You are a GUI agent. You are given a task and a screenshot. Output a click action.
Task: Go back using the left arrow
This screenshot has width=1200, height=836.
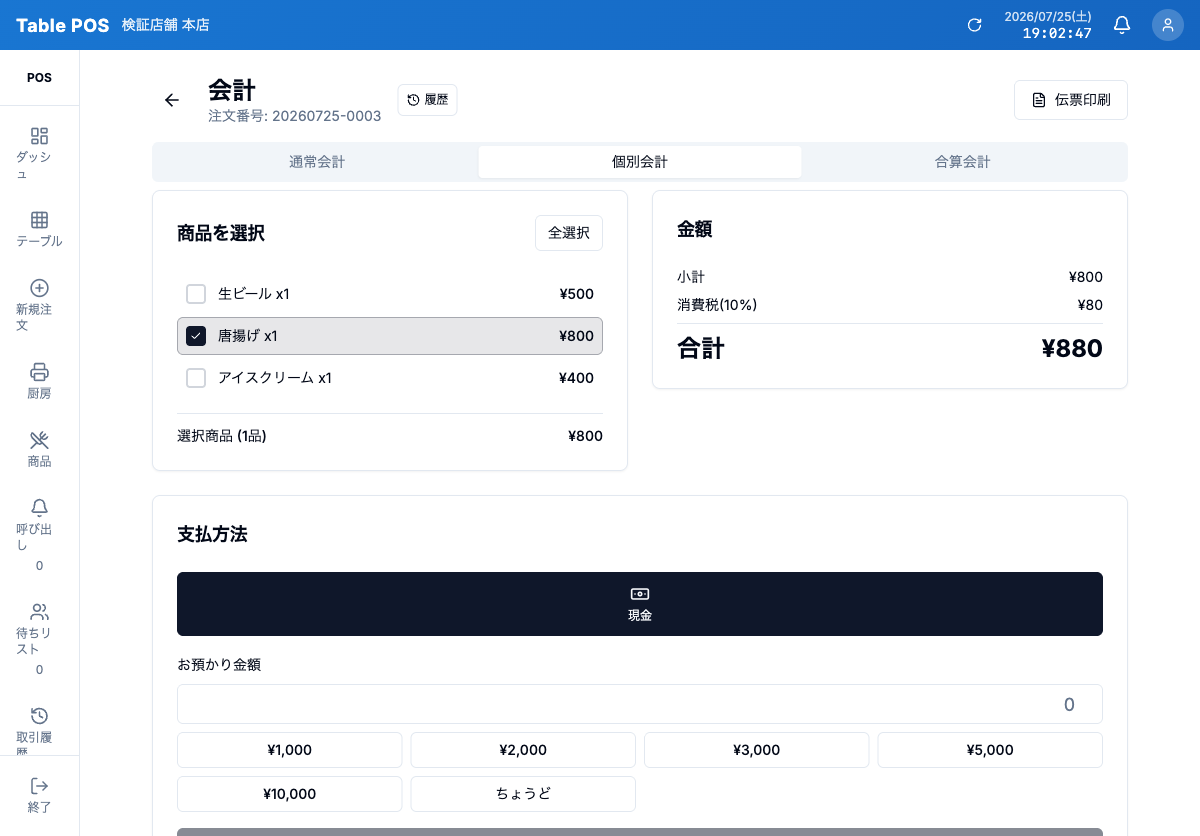(172, 100)
